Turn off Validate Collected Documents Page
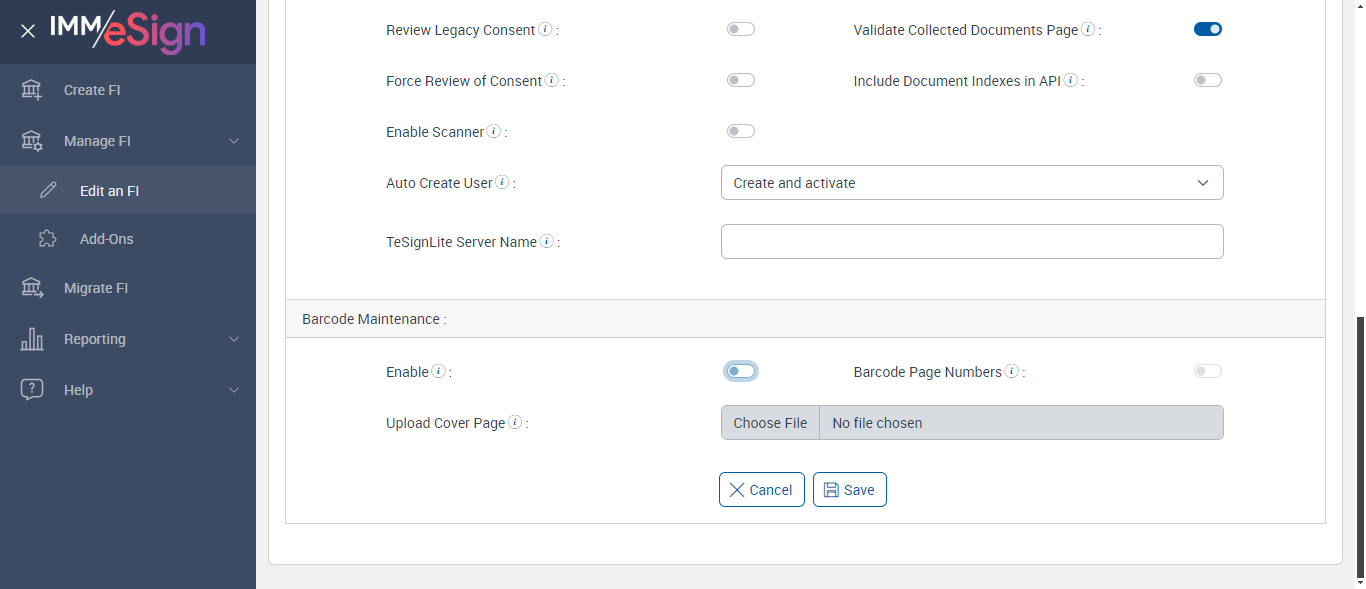The image size is (1366, 589). click(x=1207, y=30)
